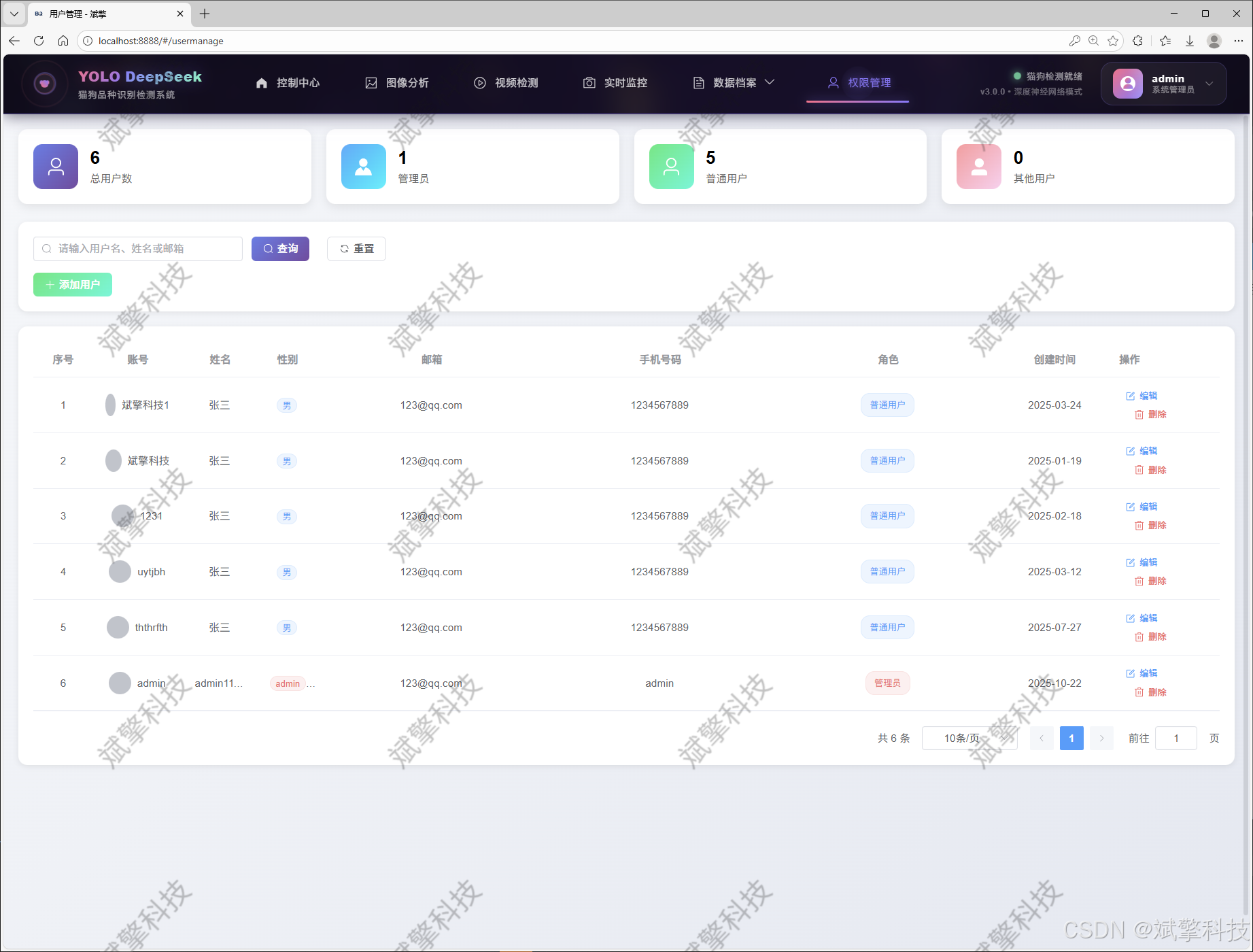Focus the username search input field
1253x952 pixels.
coord(138,249)
